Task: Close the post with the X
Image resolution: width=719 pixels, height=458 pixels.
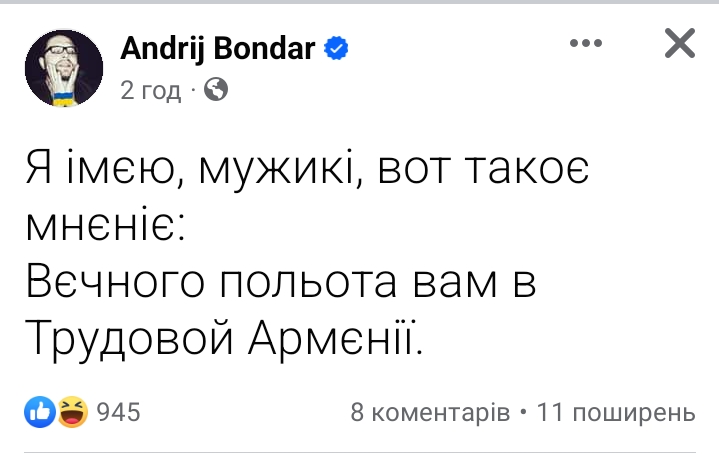Action: click(x=680, y=43)
